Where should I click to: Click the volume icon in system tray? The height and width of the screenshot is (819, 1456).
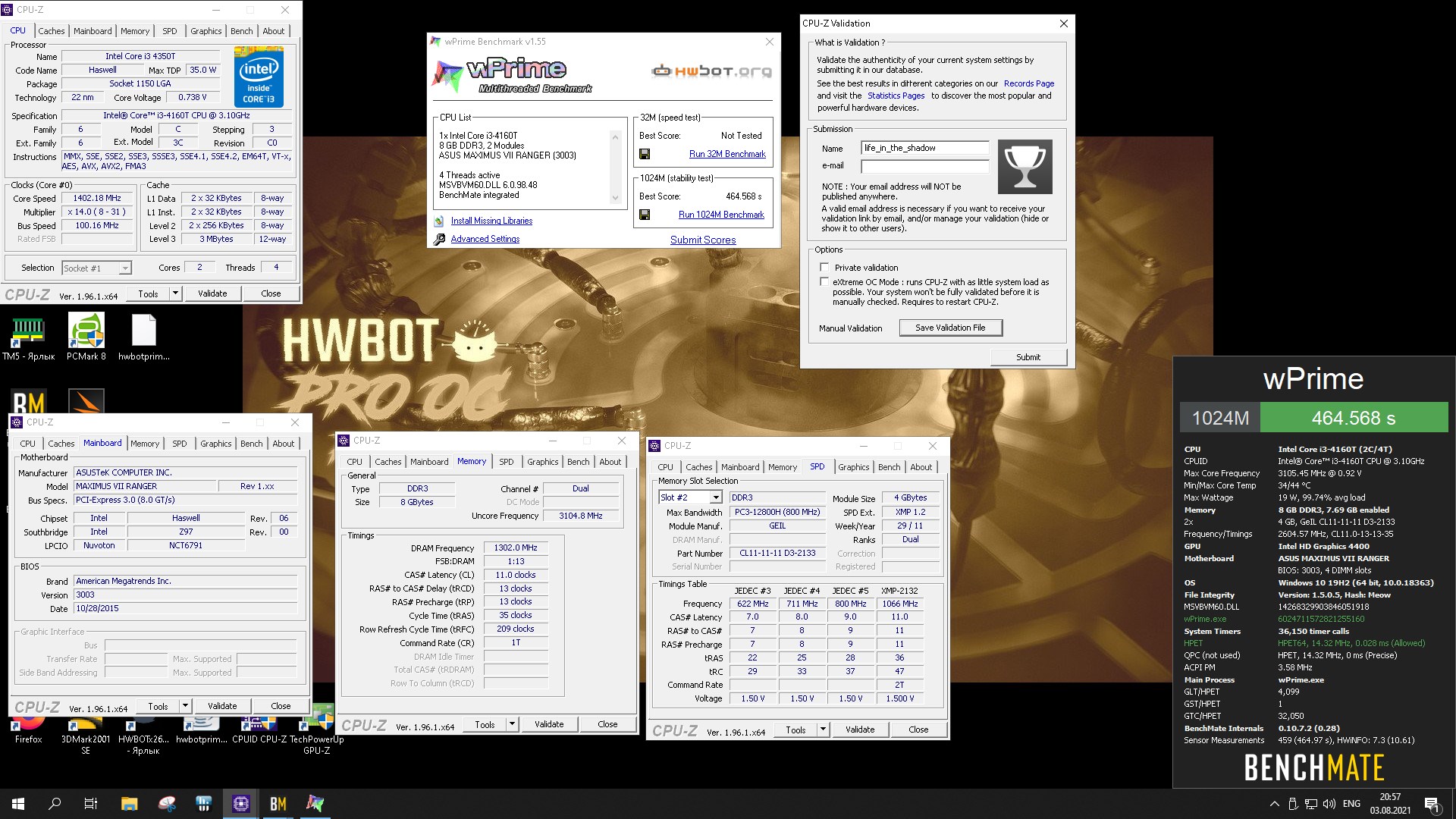[1329, 804]
